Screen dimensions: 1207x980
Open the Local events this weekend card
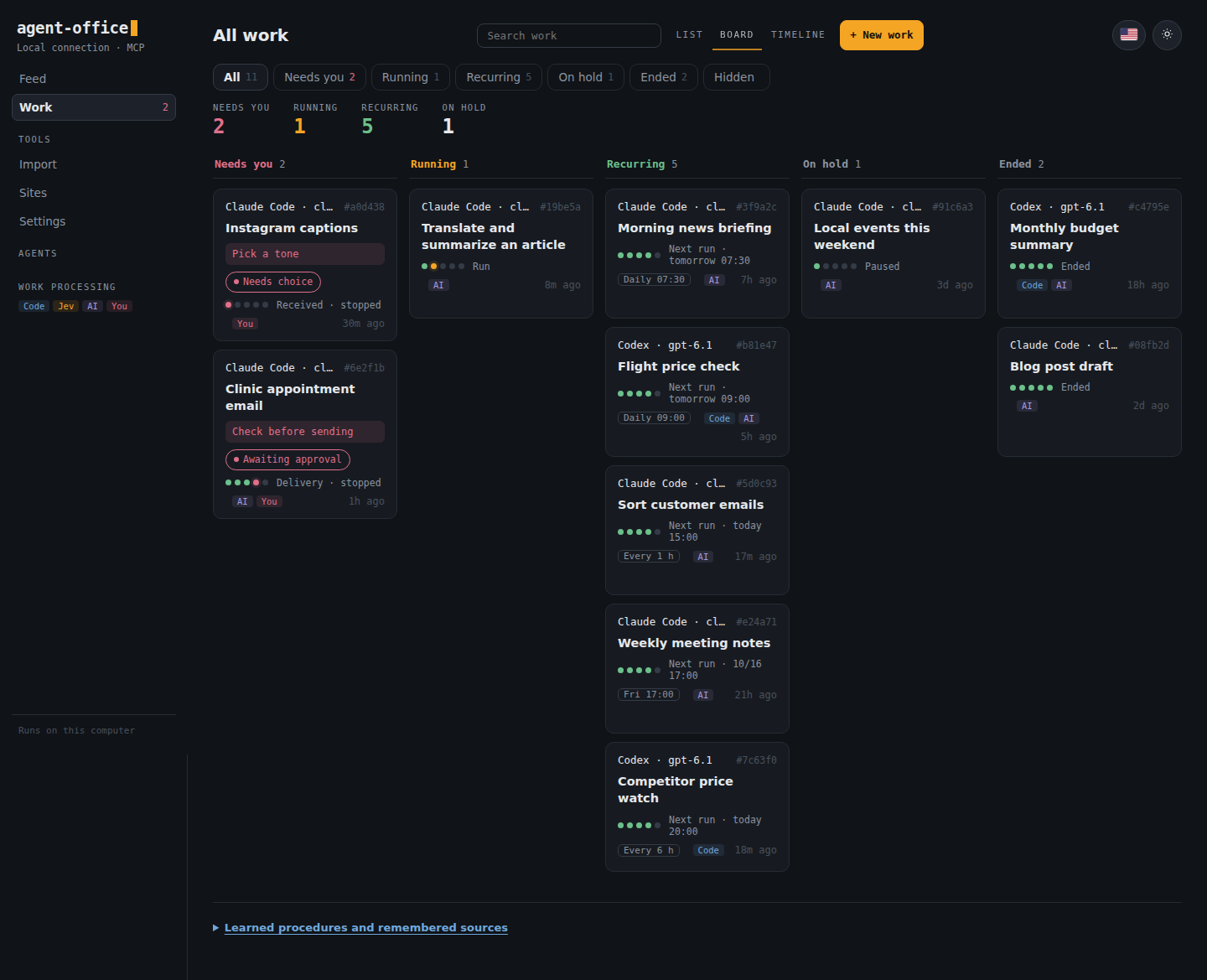click(894, 253)
